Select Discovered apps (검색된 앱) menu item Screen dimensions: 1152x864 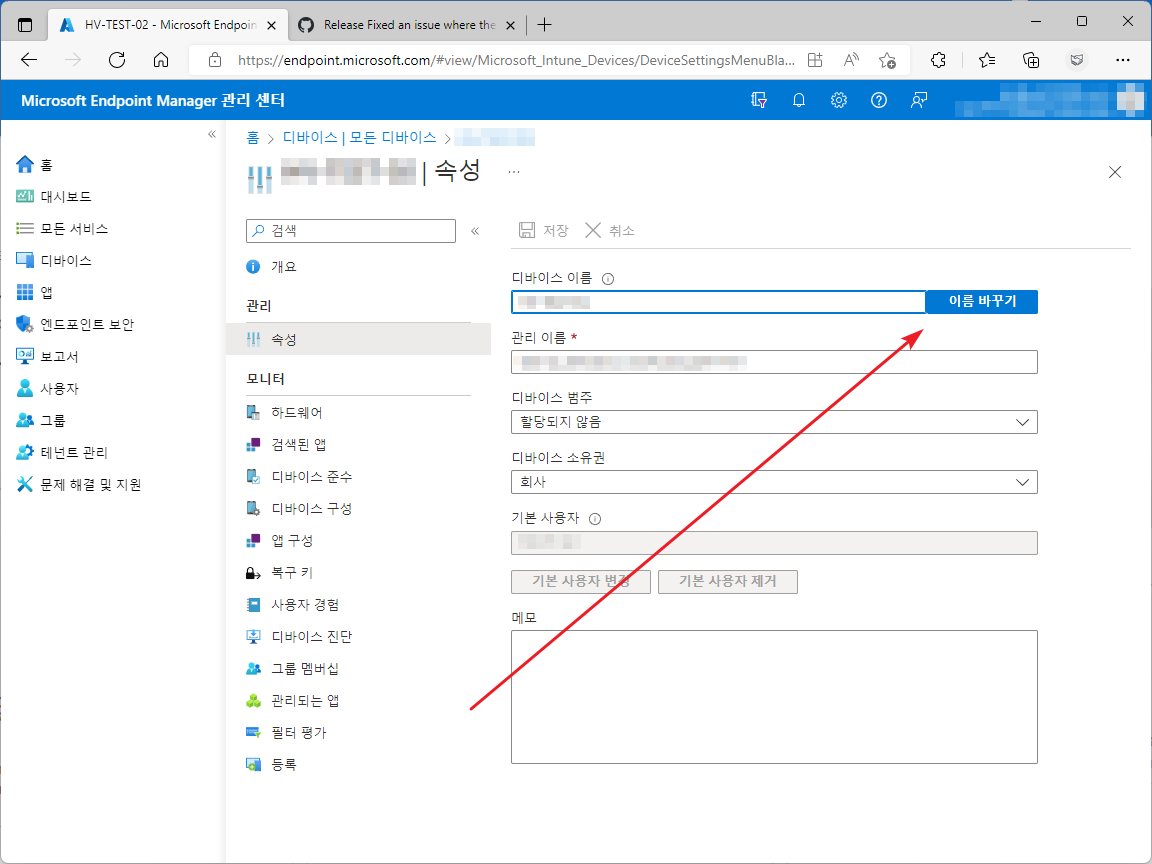click(286, 444)
